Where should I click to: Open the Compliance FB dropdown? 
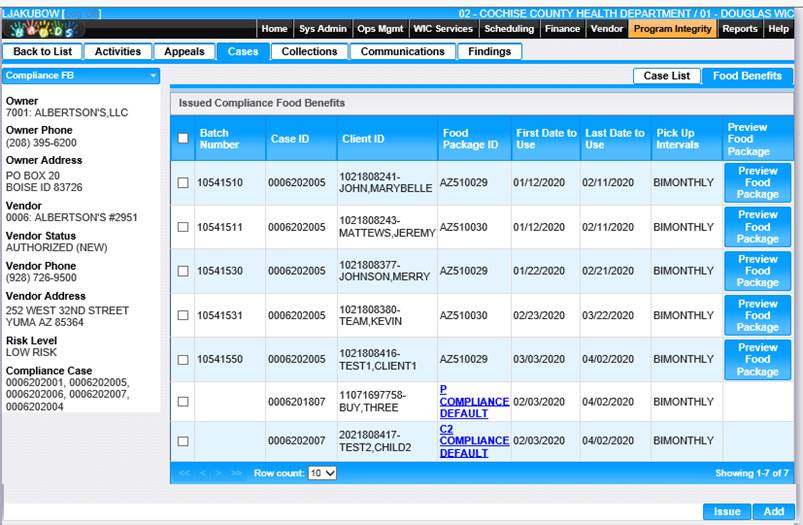click(81, 76)
